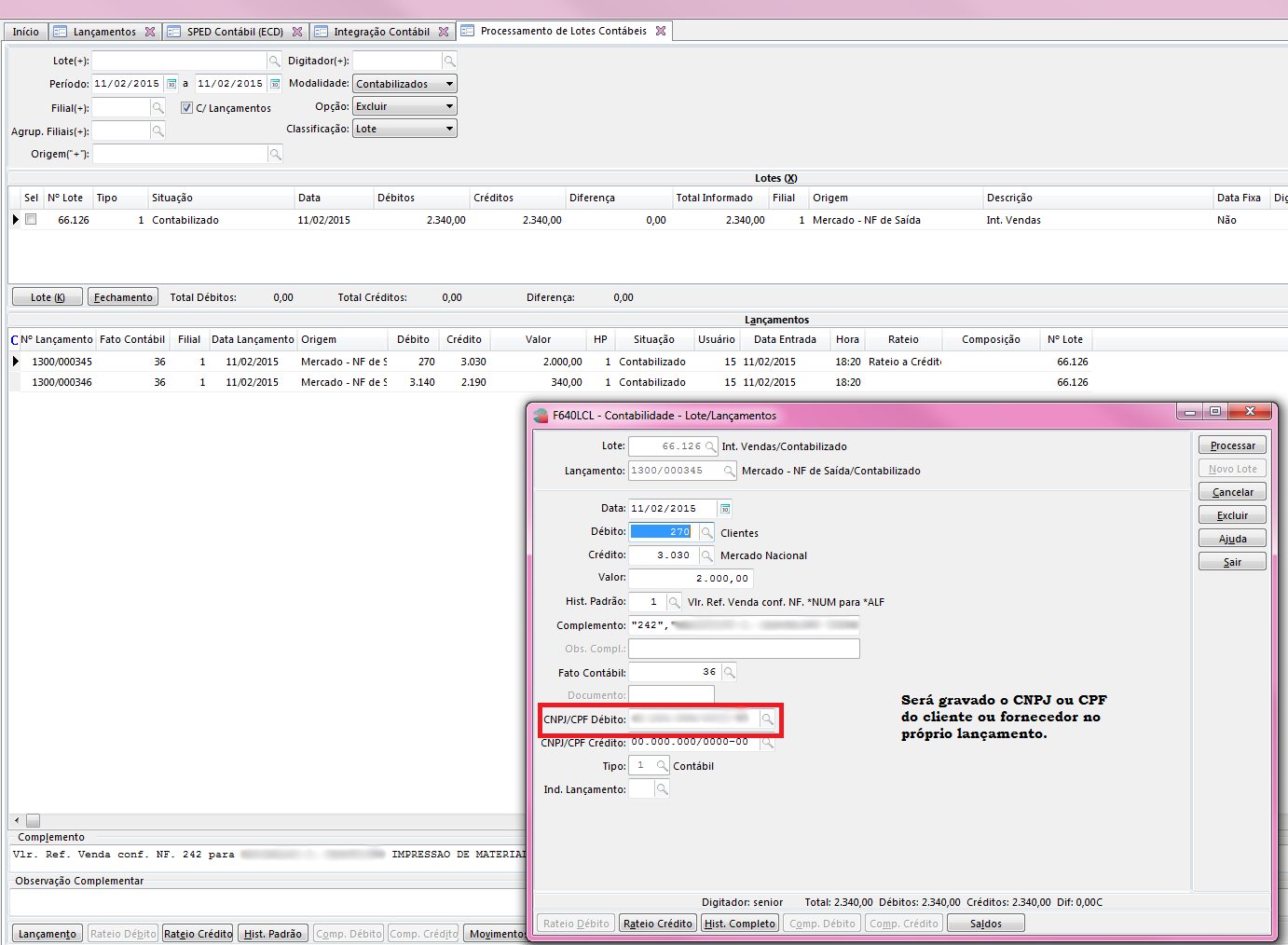This screenshot has height=945, width=1288.
Task: Search Débito account magnifier
Action: point(707,533)
